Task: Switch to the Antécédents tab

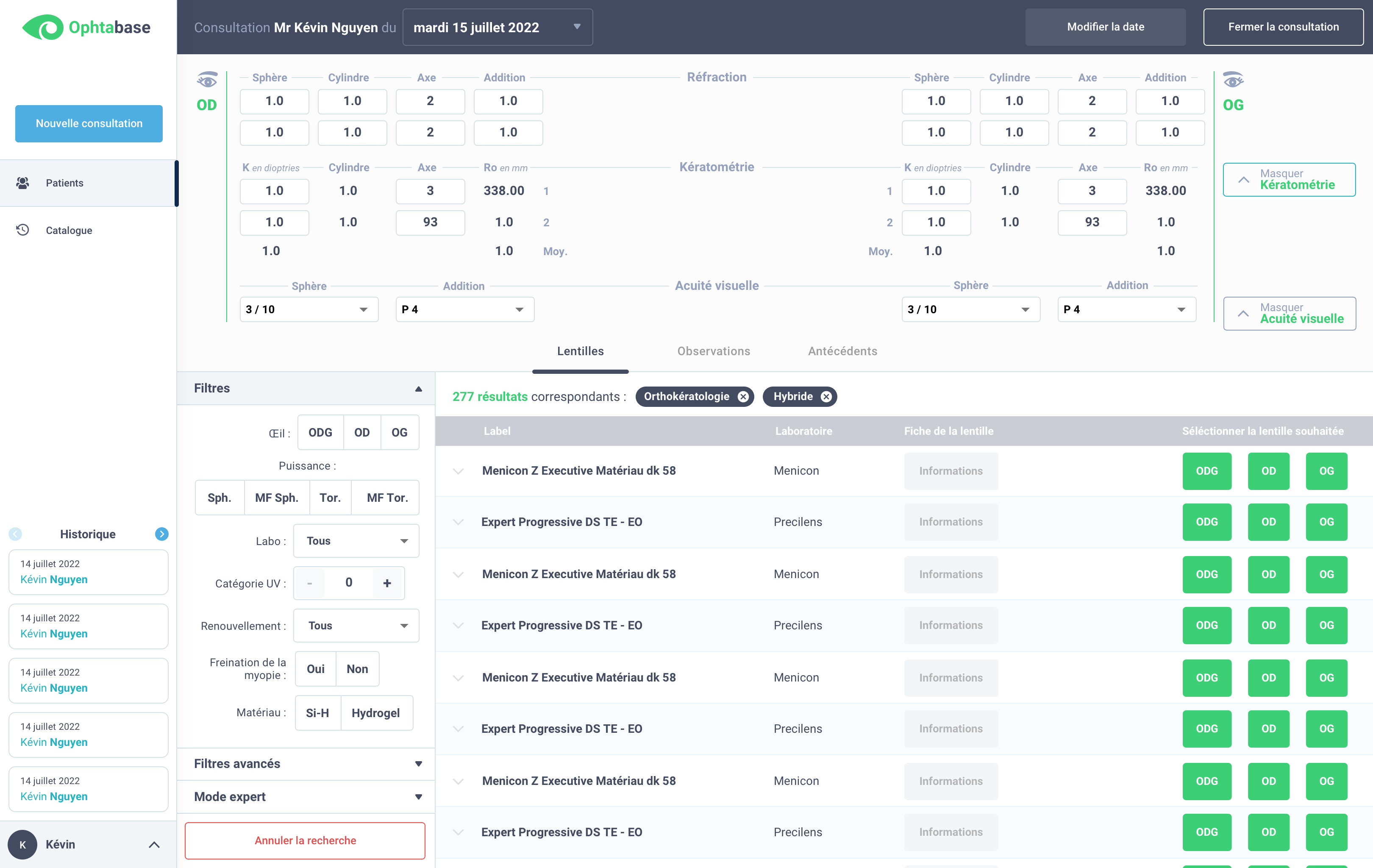Action: (842, 351)
